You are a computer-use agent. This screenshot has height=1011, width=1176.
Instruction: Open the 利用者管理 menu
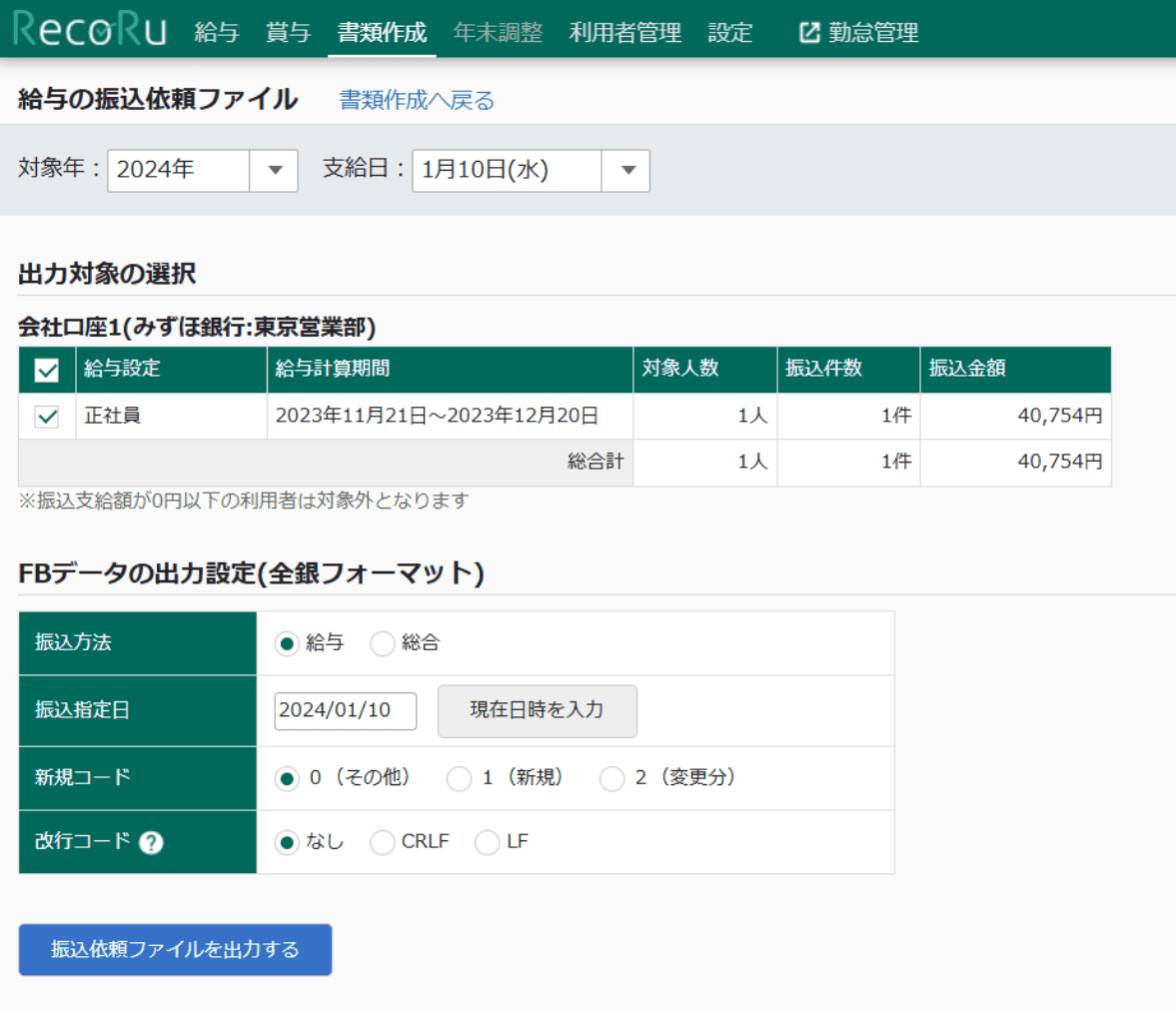(x=624, y=32)
